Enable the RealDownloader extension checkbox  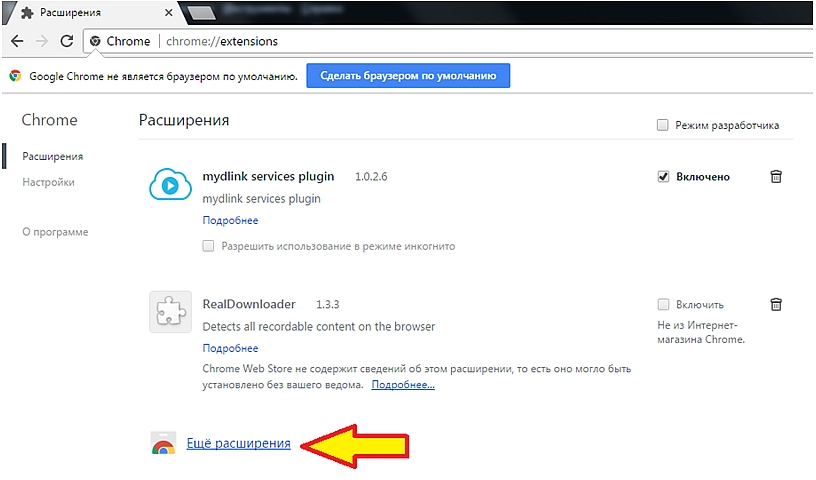pyautogui.click(x=663, y=304)
